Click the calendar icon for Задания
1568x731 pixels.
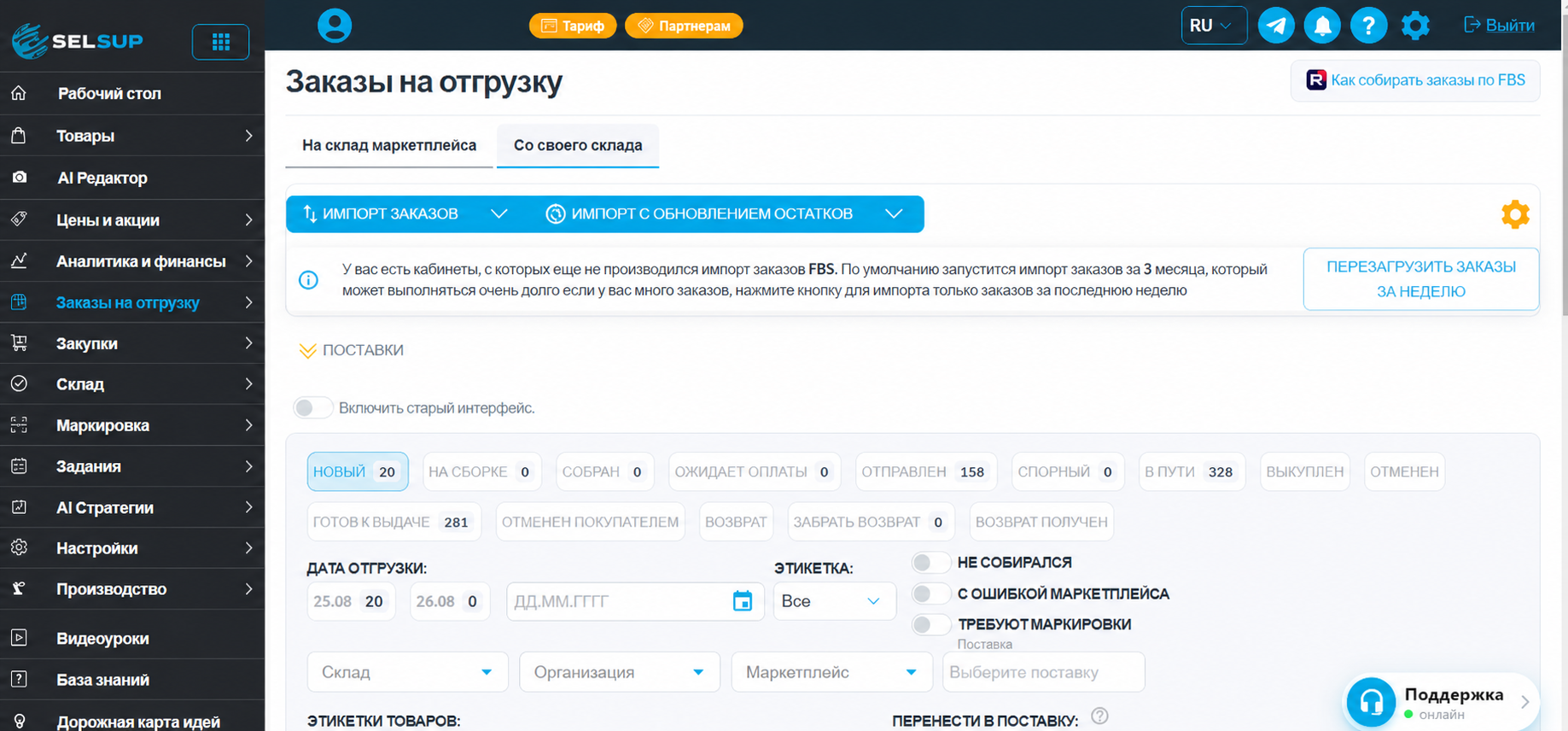(19, 466)
